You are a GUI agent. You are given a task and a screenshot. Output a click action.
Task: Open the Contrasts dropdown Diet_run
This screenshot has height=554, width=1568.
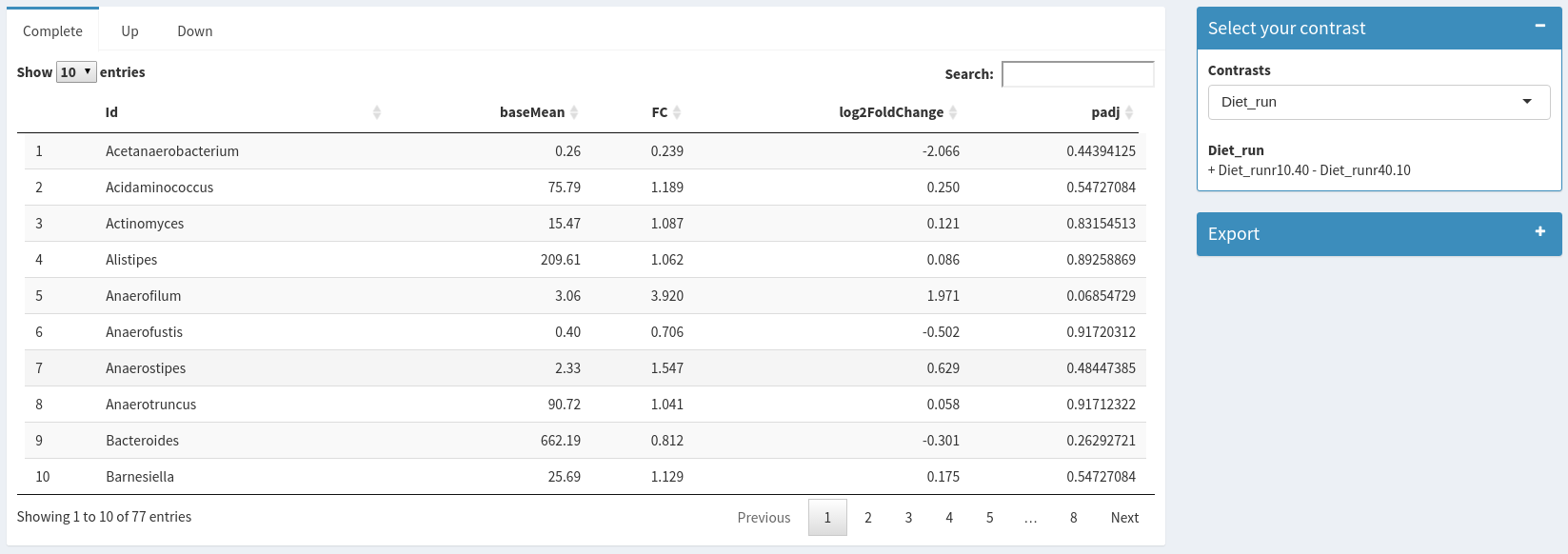coord(1378,102)
